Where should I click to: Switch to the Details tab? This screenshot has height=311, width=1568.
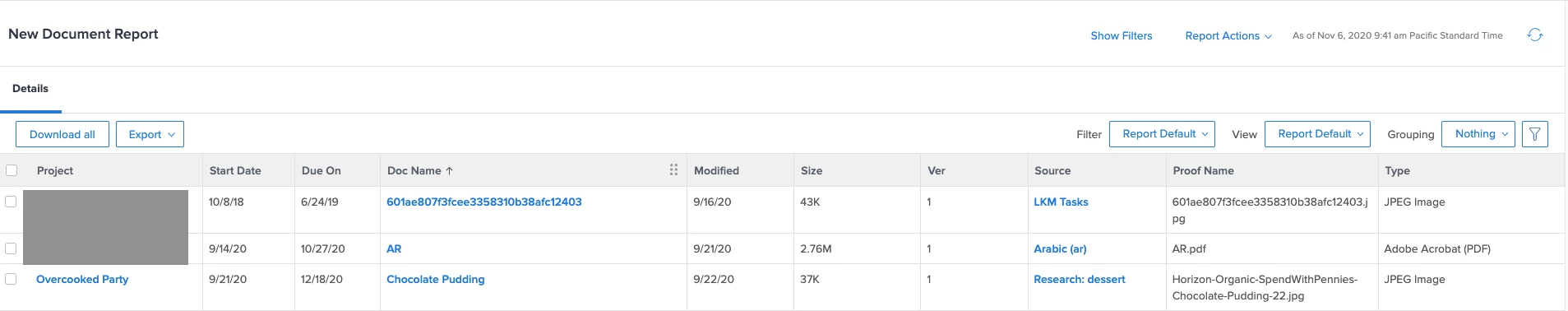pyautogui.click(x=30, y=88)
